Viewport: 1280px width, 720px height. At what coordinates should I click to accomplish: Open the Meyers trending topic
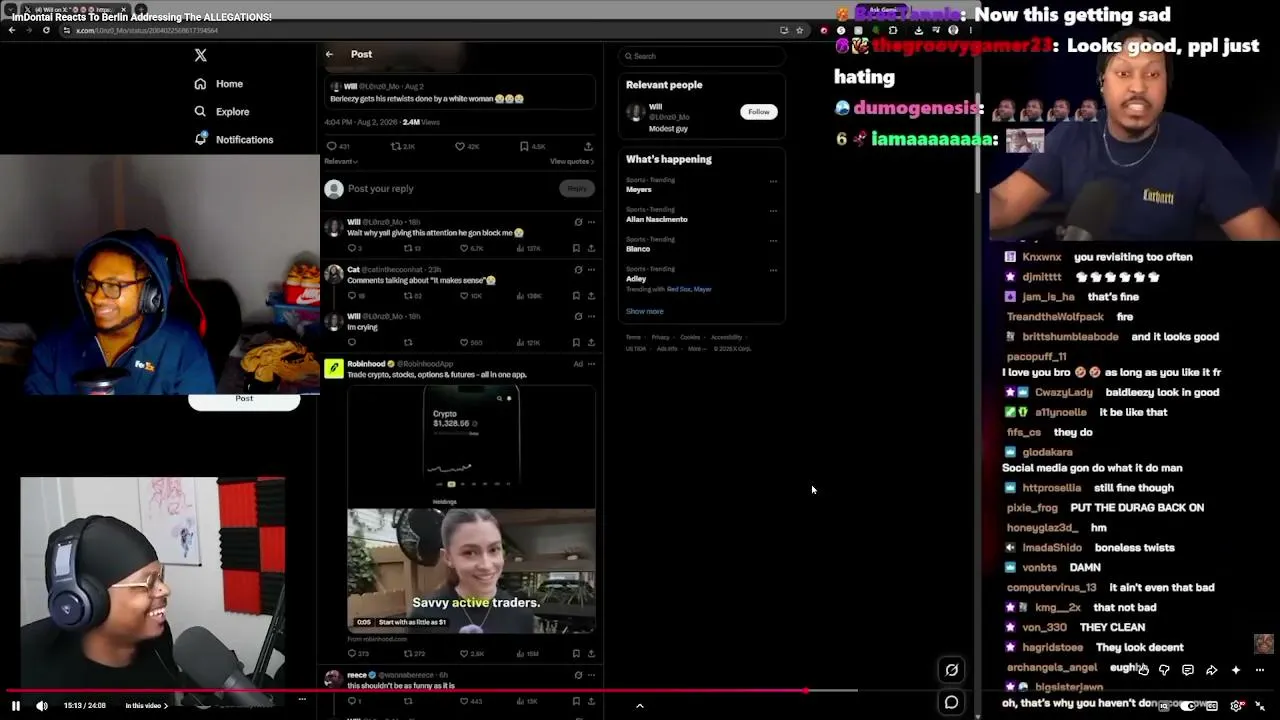pyautogui.click(x=639, y=189)
